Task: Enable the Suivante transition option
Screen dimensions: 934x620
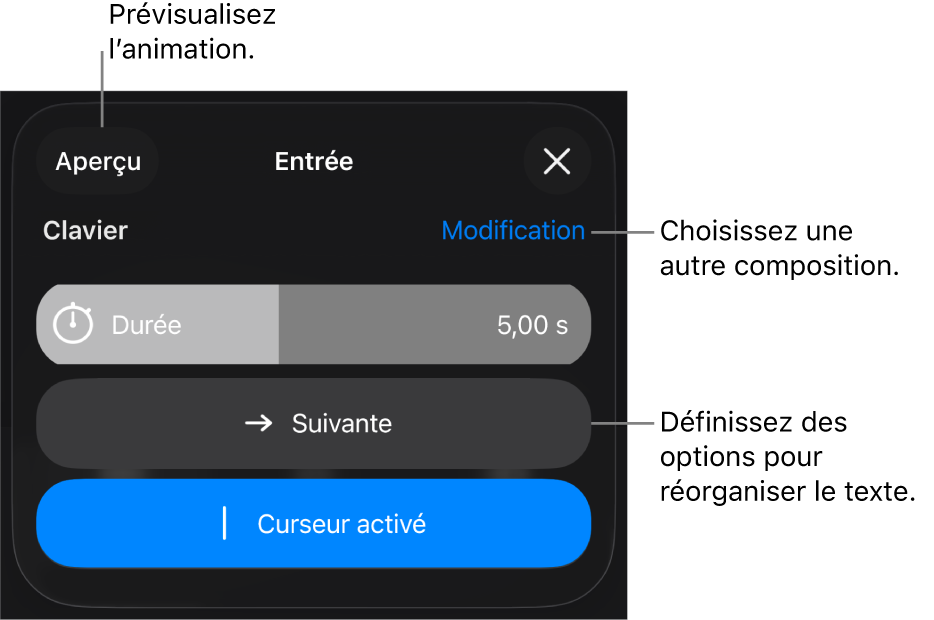Action: (313, 423)
